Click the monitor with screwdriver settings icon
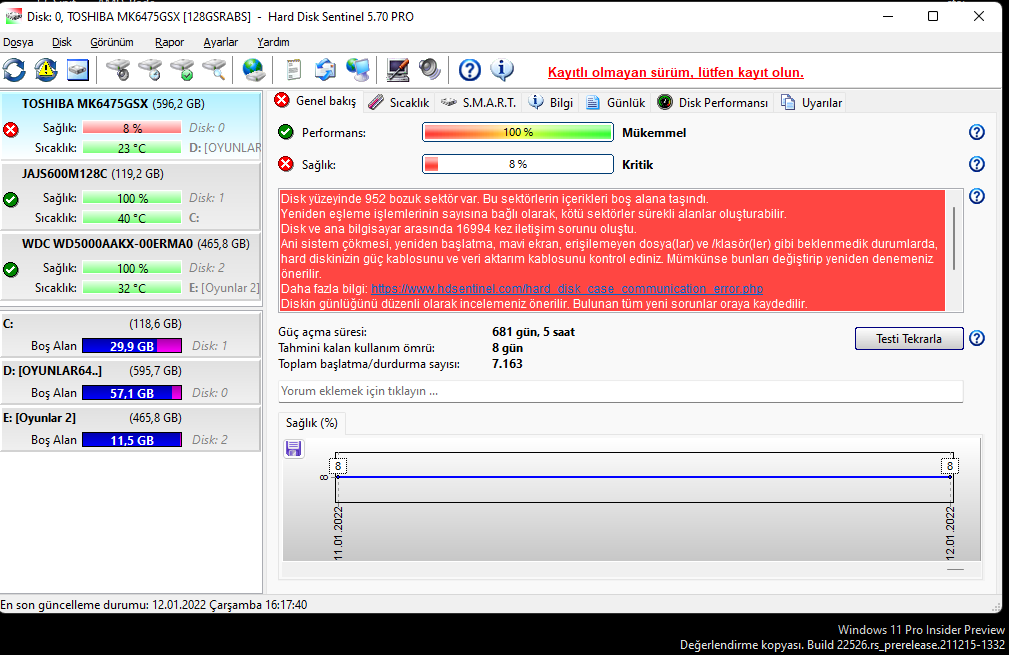 pos(398,70)
